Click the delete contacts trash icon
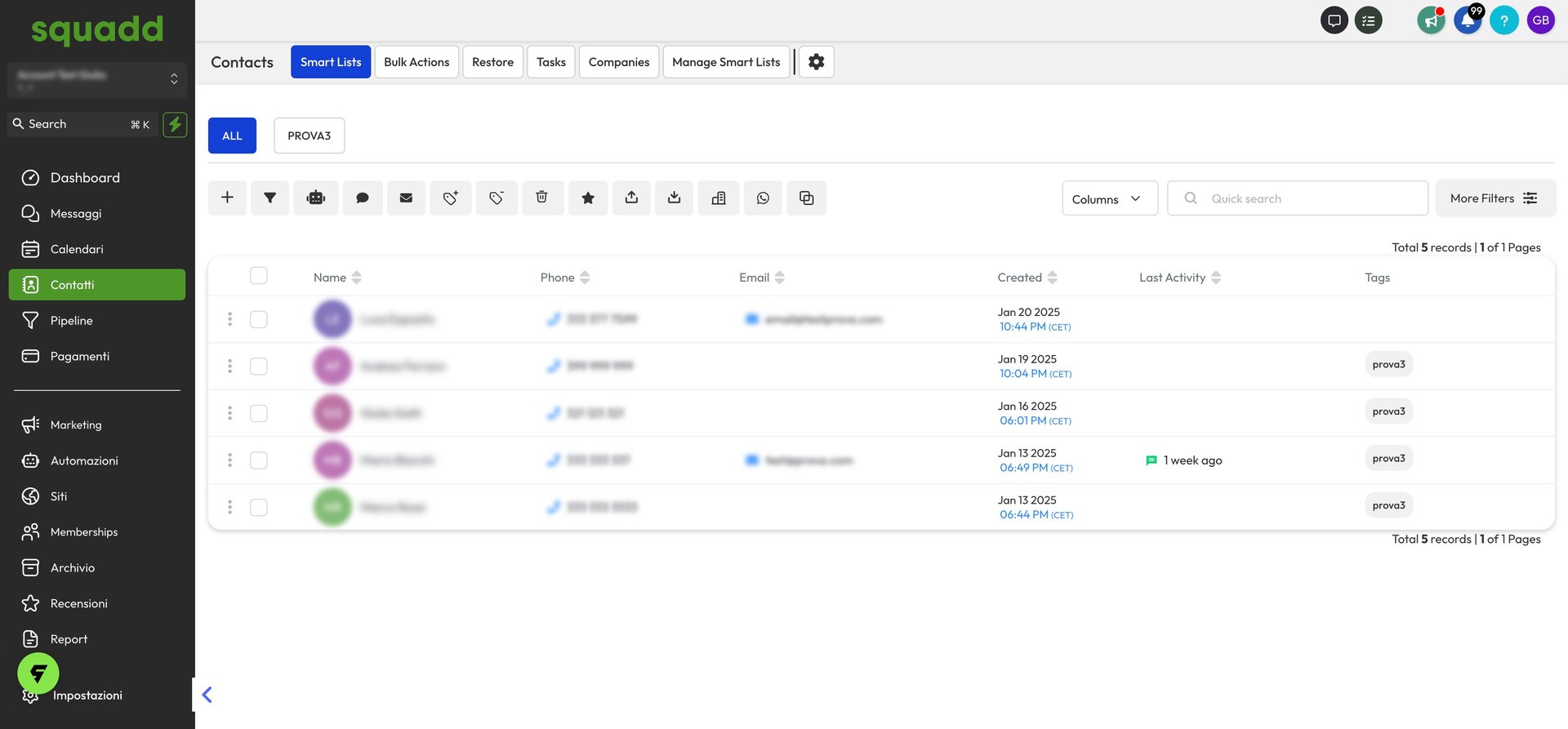Image resolution: width=1568 pixels, height=729 pixels. pos(541,198)
